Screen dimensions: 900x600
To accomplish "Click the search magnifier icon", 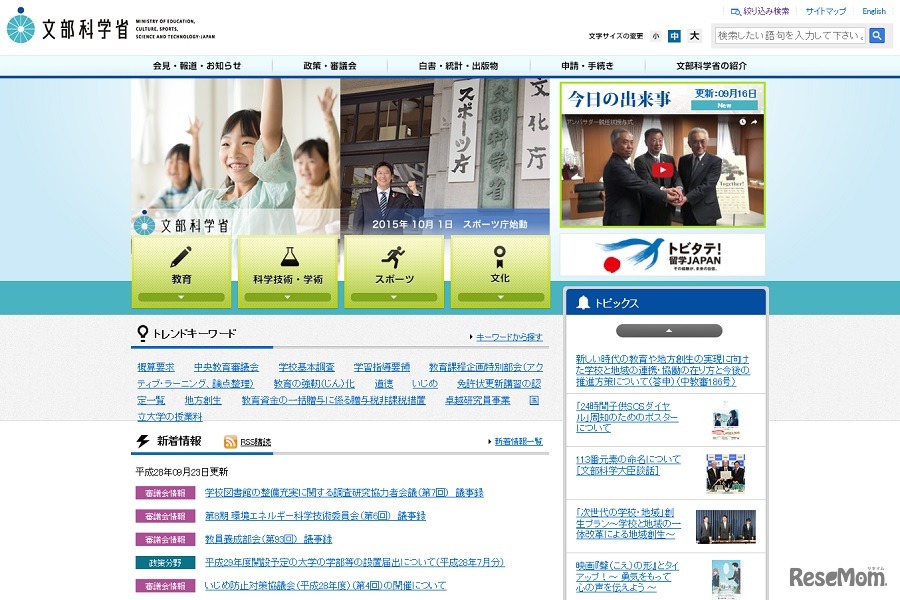I will (x=875, y=34).
